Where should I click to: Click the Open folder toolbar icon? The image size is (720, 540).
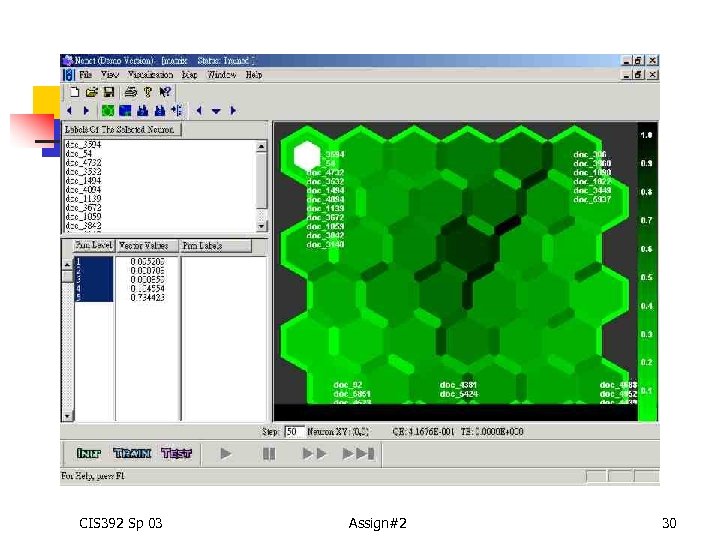pos(91,92)
